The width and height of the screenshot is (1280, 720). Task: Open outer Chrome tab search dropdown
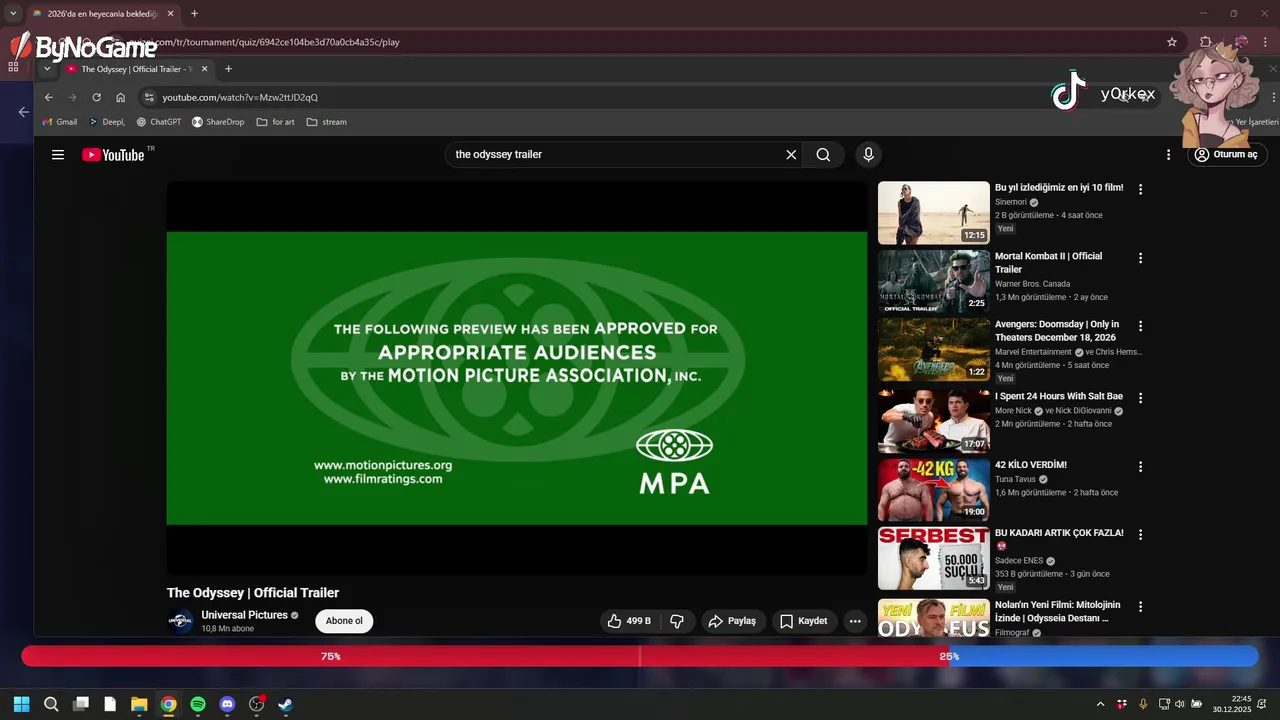pos(12,14)
